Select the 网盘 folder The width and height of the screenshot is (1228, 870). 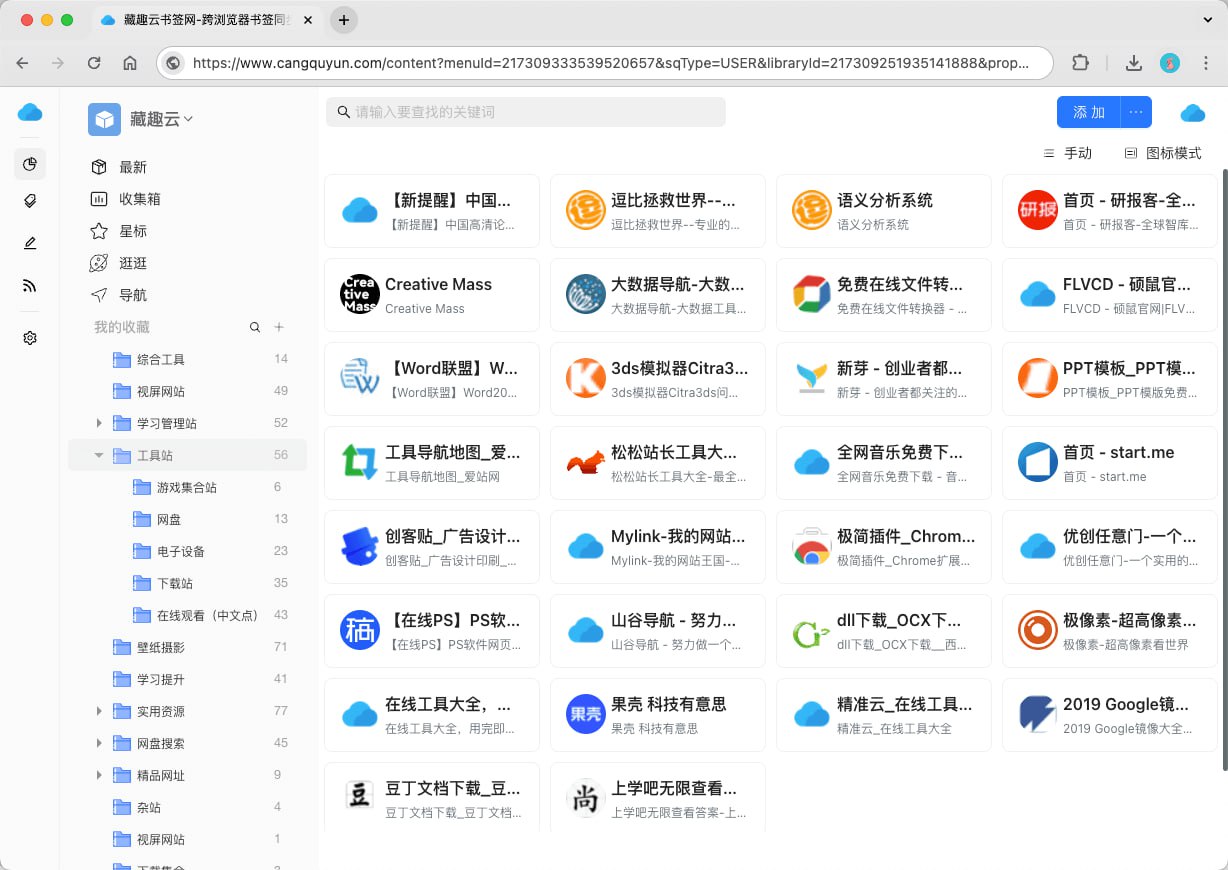188,519
